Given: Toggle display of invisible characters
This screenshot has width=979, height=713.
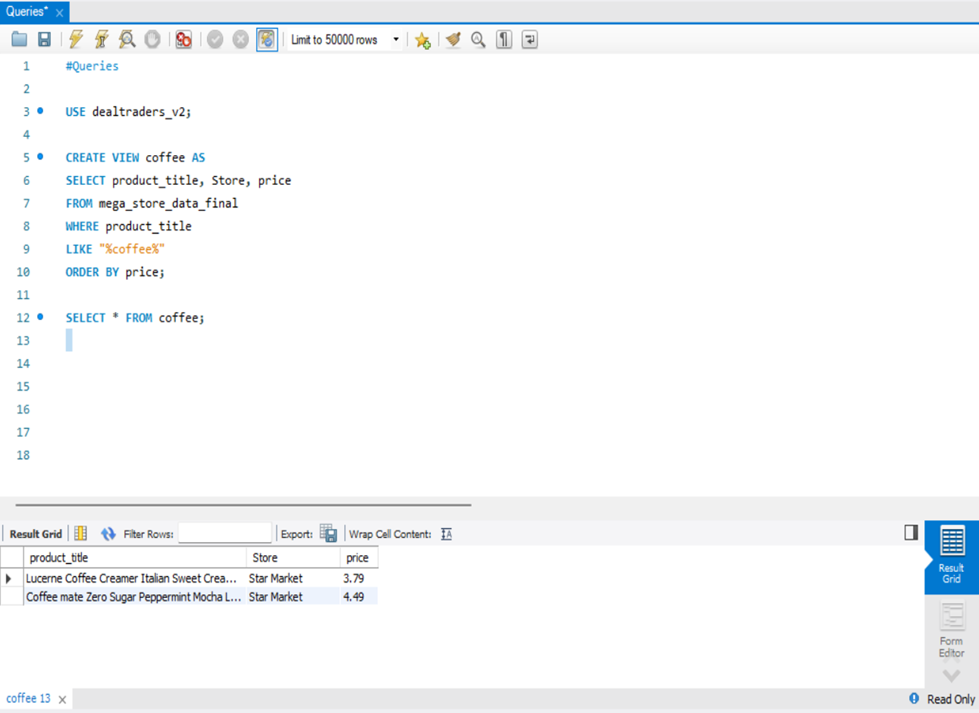Looking at the screenshot, I should coord(502,39).
